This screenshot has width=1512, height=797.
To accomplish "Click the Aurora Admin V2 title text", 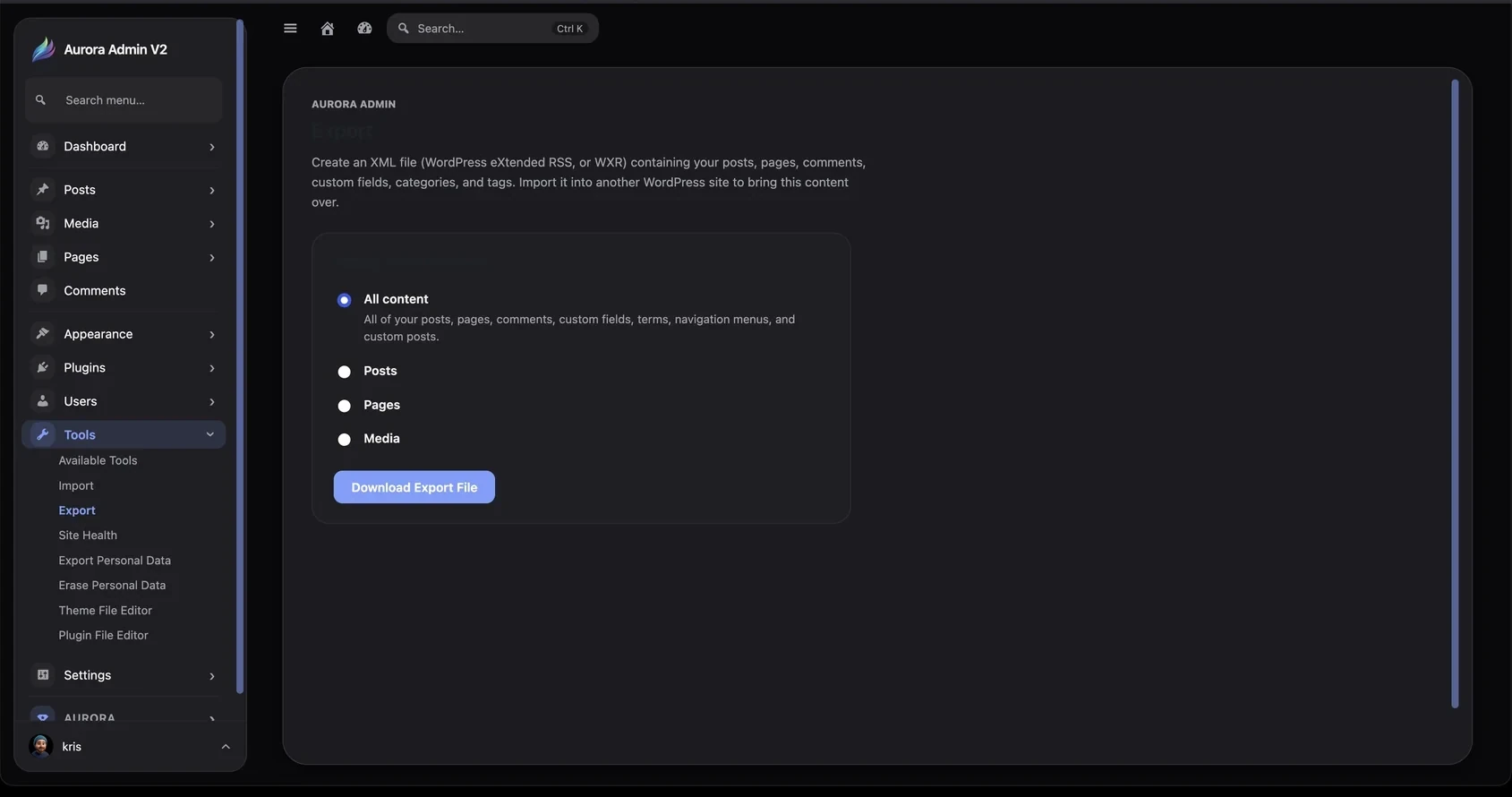I will pyautogui.click(x=115, y=49).
